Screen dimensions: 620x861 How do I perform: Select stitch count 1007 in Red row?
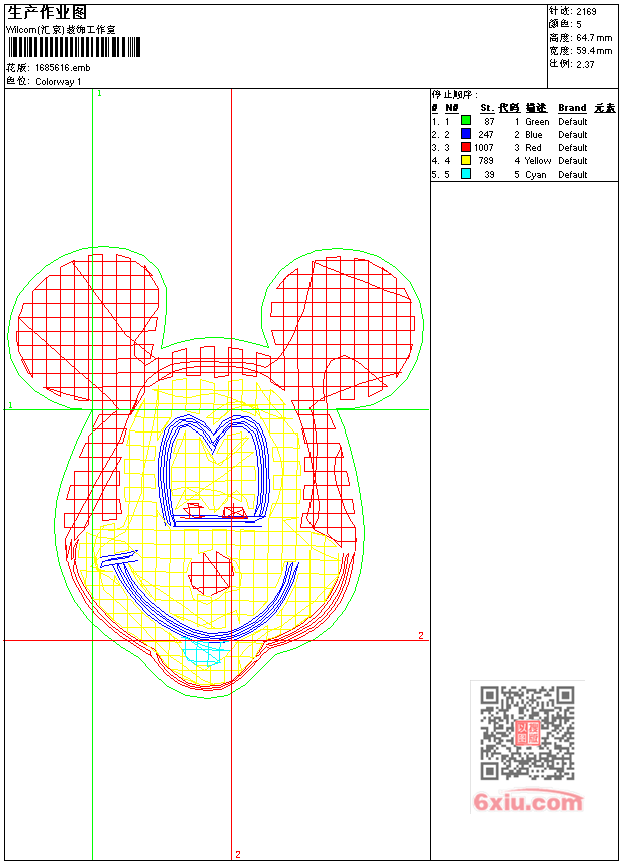coord(484,148)
